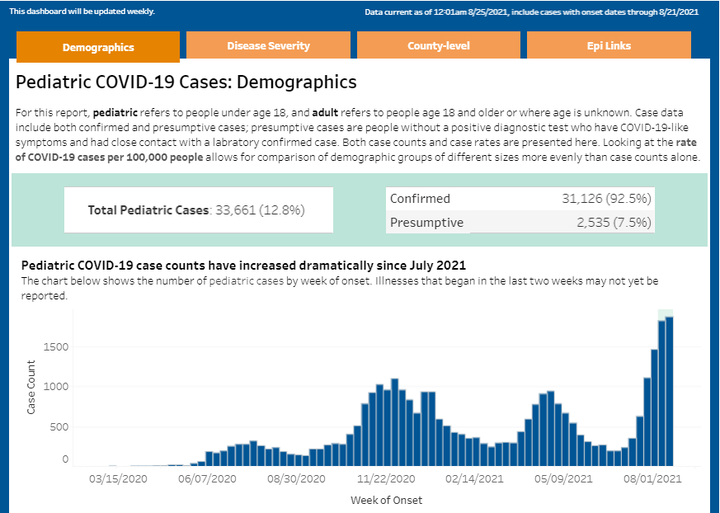The width and height of the screenshot is (720, 513).
Task: Click the 08/30/2020 x-axis label
Action: tap(297, 479)
